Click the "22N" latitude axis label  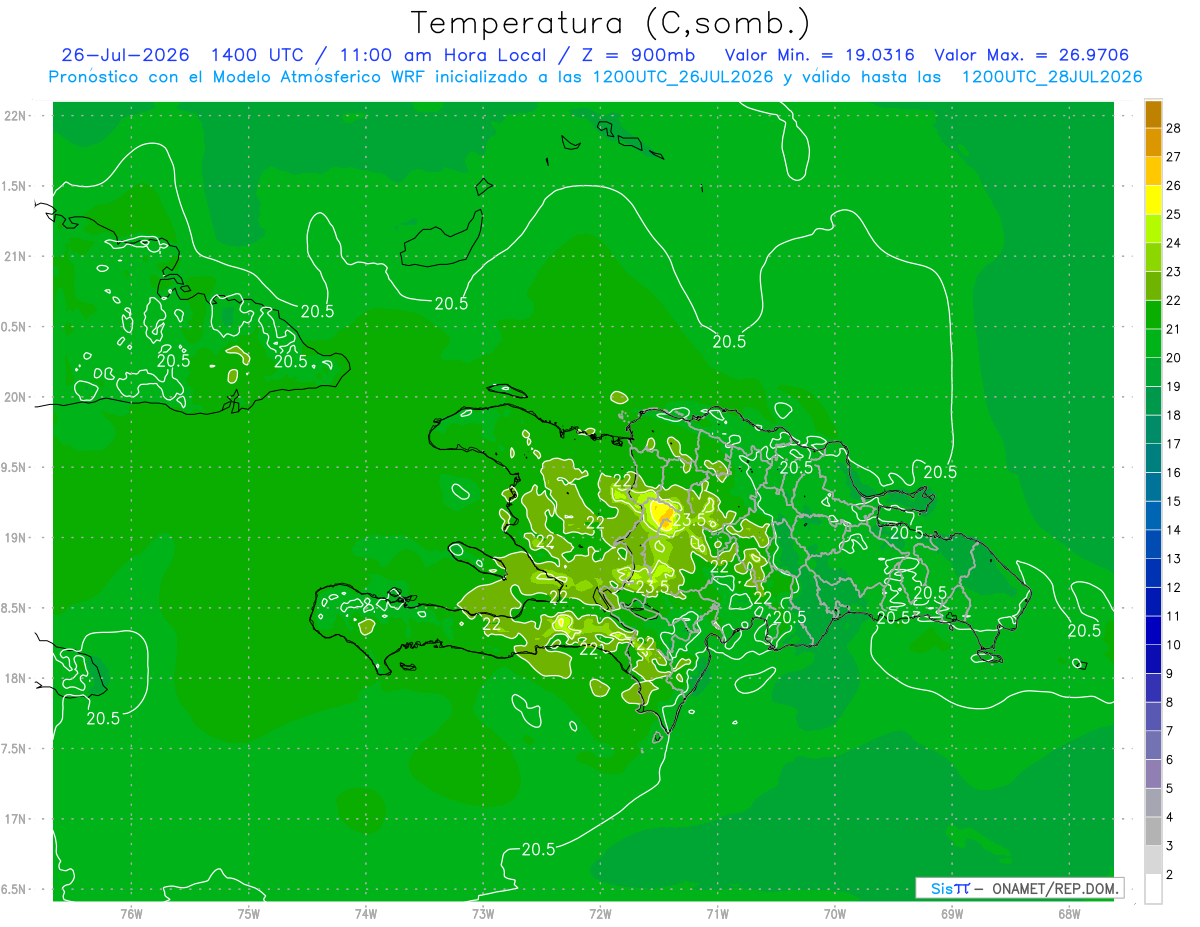point(15,116)
